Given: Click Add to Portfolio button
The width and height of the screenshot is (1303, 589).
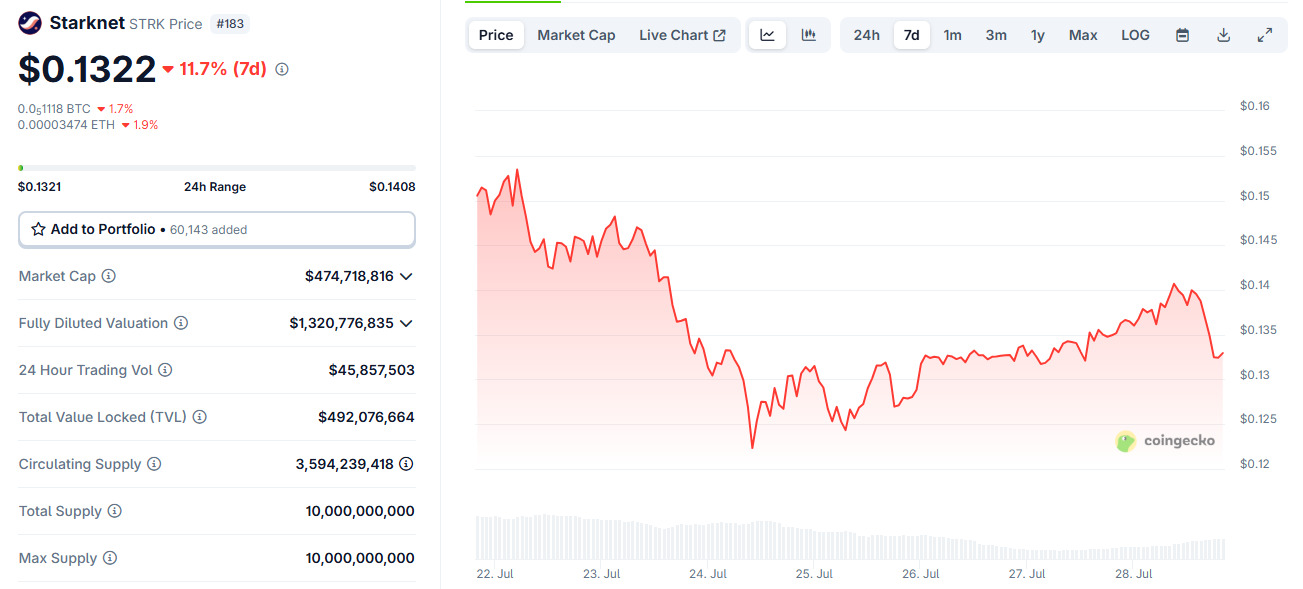Looking at the screenshot, I should point(216,229).
